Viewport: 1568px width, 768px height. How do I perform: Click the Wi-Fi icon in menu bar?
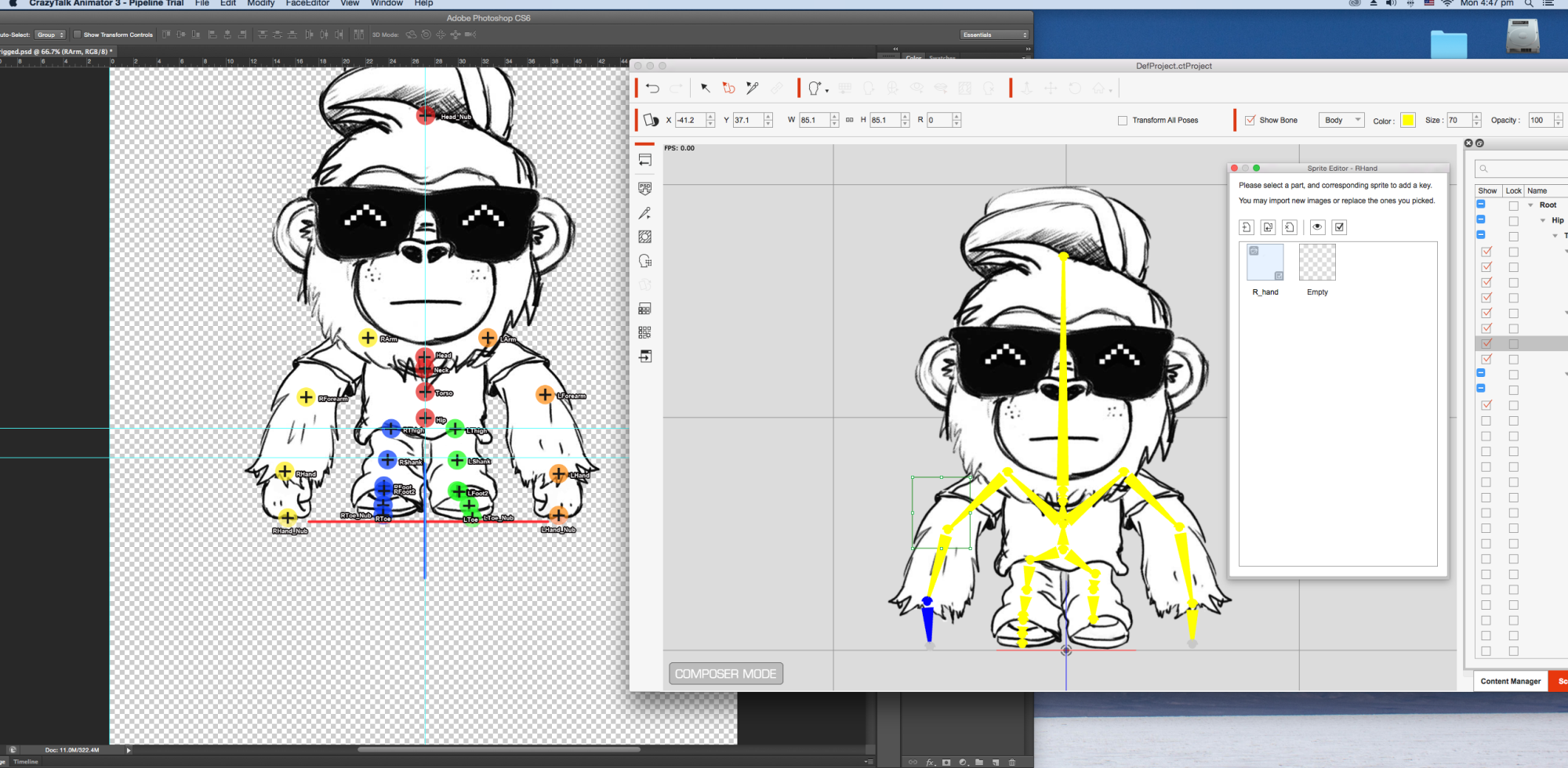(x=1446, y=3)
